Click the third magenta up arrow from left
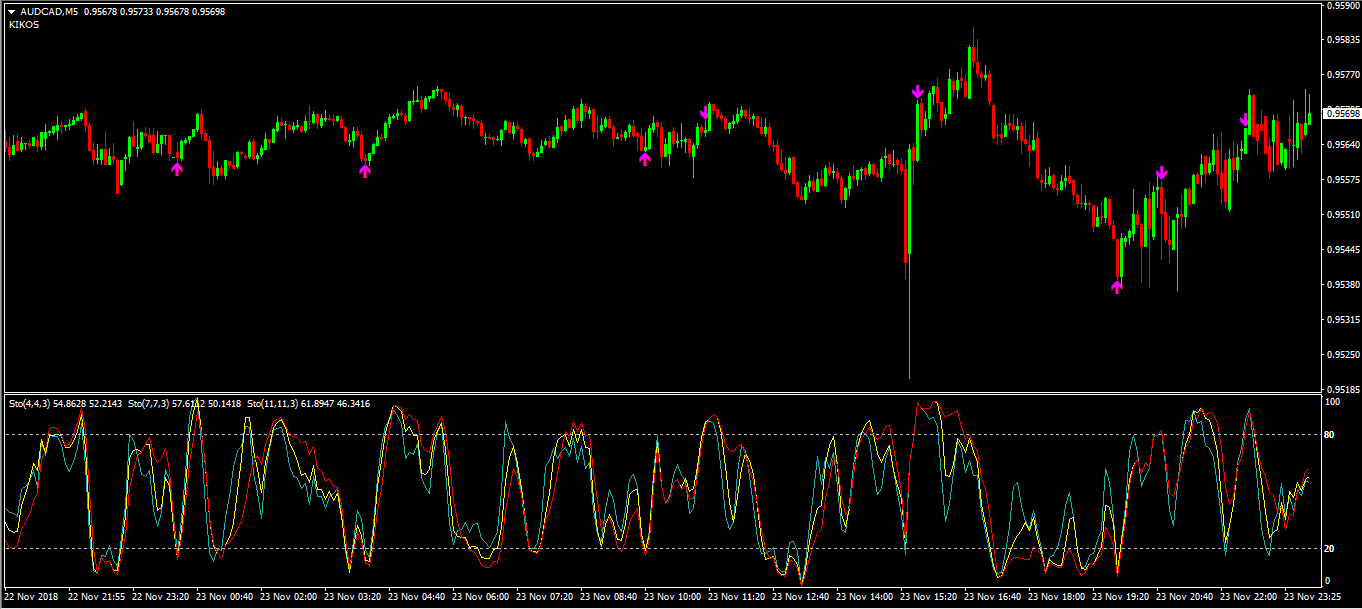Image resolution: width=1362 pixels, height=609 pixels. [x=645, y=158]
